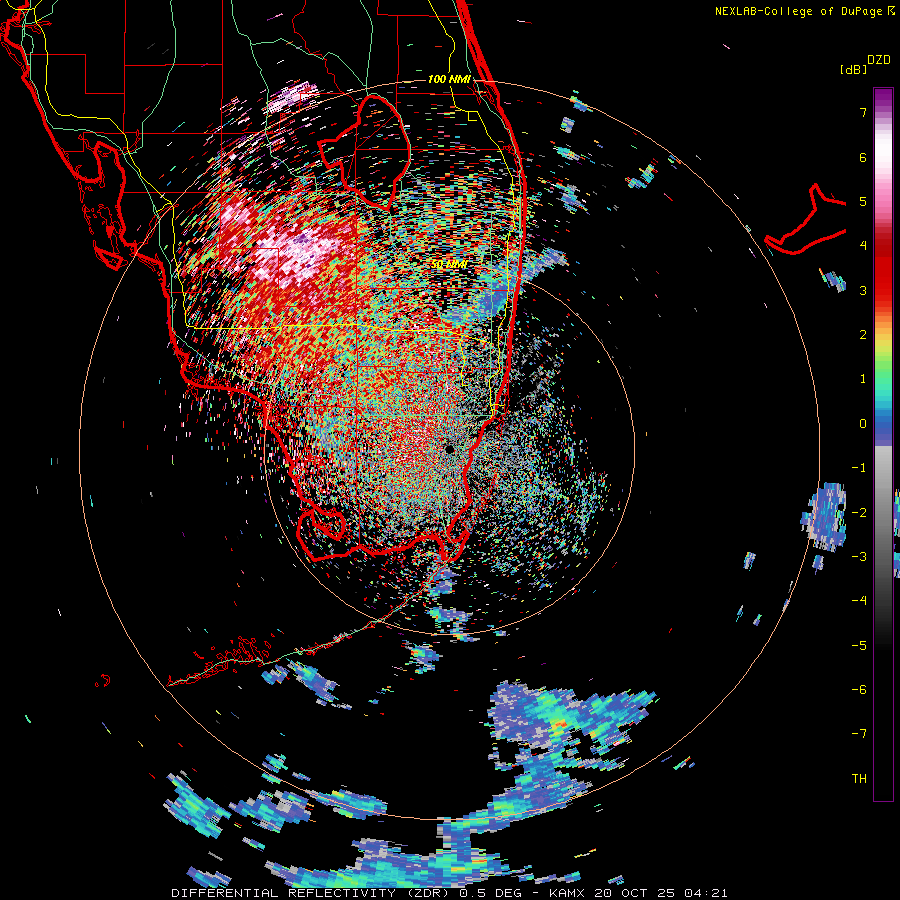
Task: Click the 0.5 DEG elevation text
Action: pos(494,893)
